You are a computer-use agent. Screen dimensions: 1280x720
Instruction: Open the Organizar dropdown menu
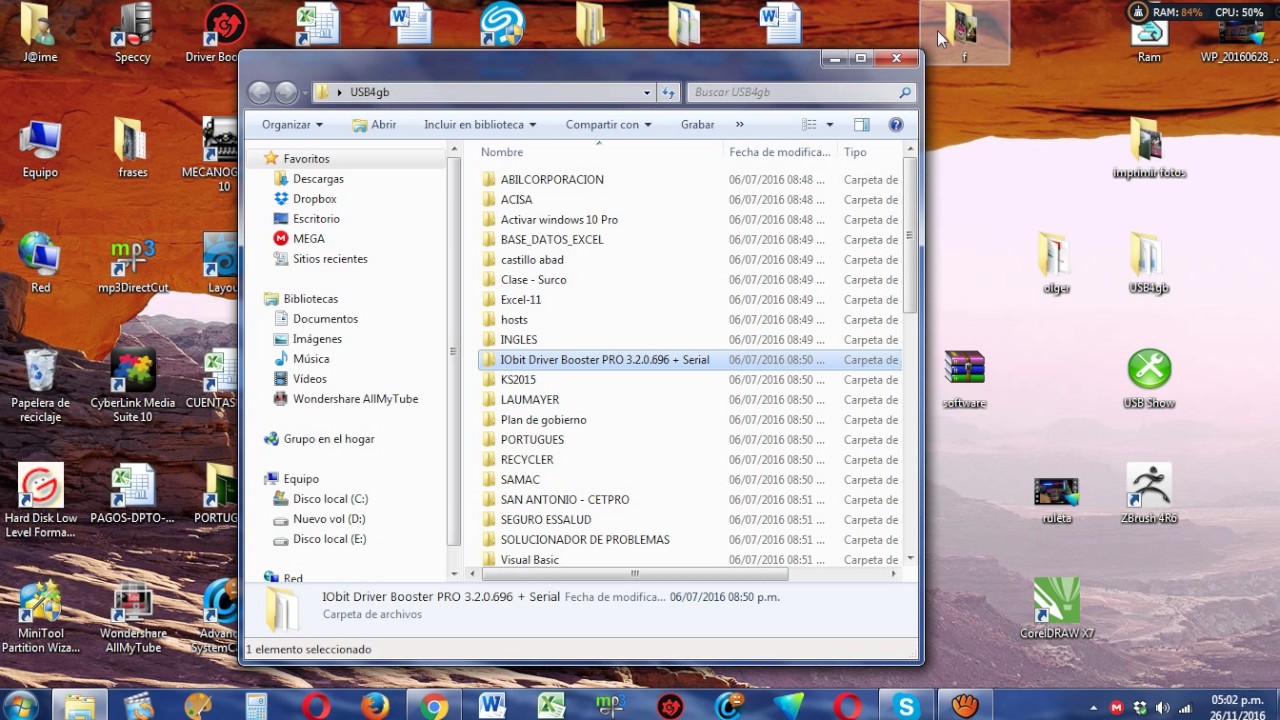click(x=292, y=125)
